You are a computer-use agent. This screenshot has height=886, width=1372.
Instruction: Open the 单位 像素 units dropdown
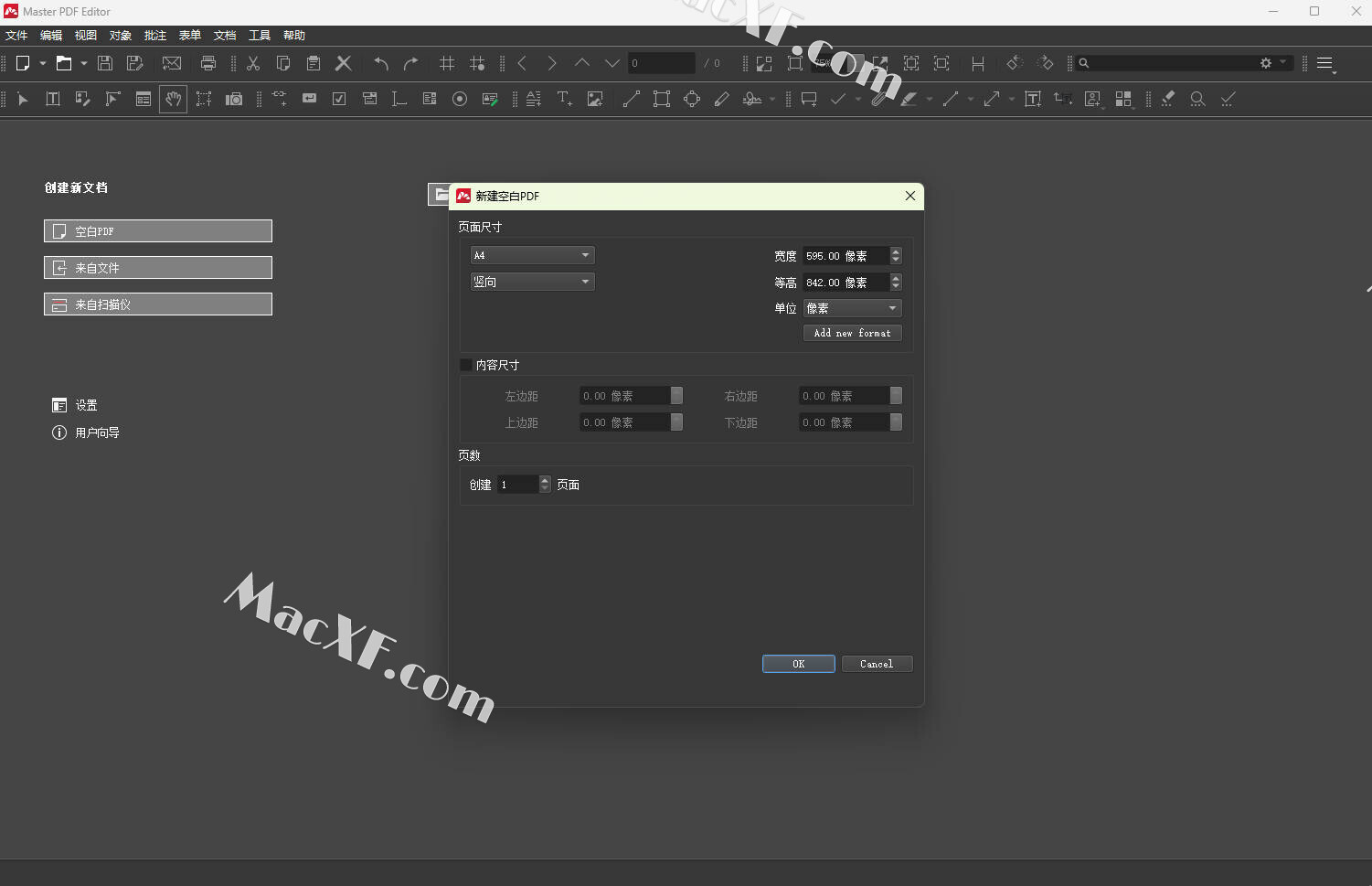(852, 308)
